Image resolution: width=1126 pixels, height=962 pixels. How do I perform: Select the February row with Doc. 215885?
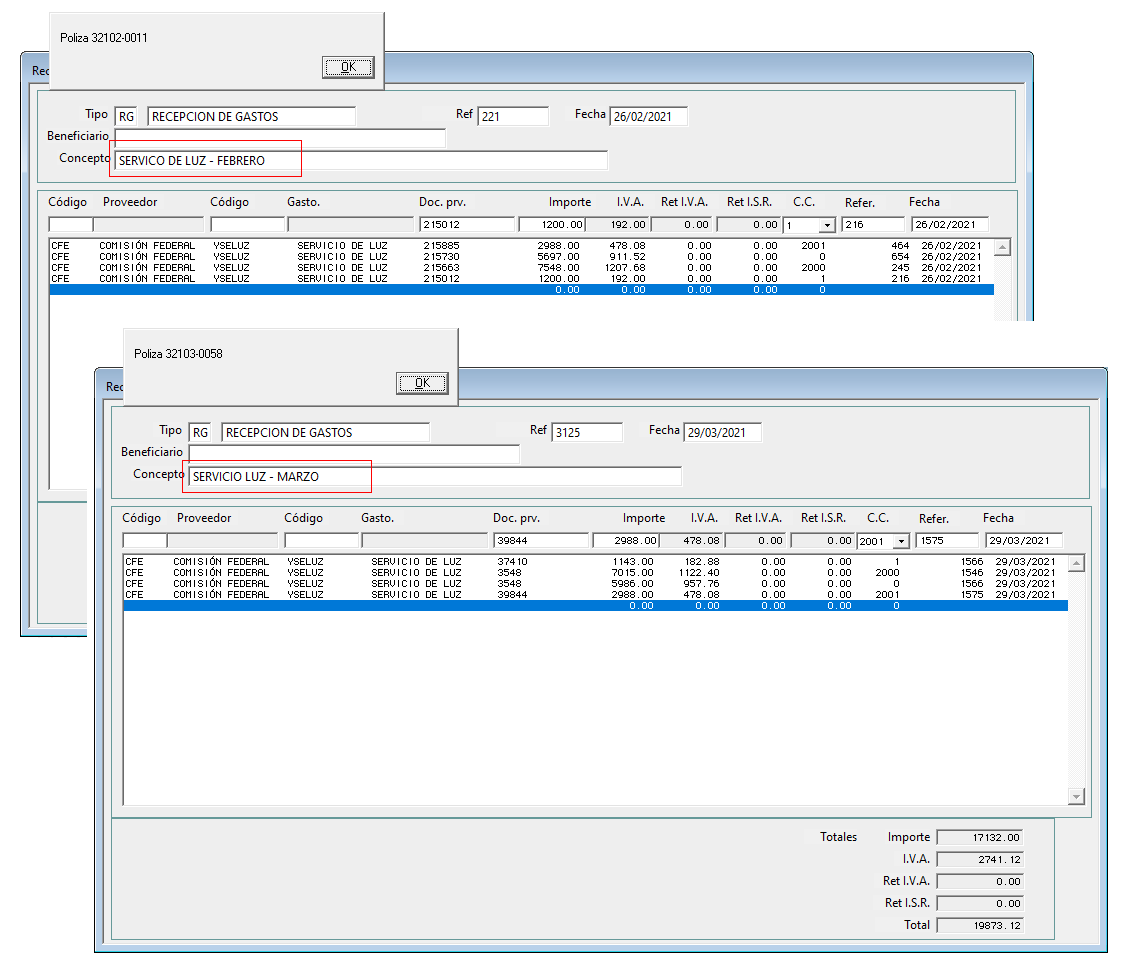[521, 246]
